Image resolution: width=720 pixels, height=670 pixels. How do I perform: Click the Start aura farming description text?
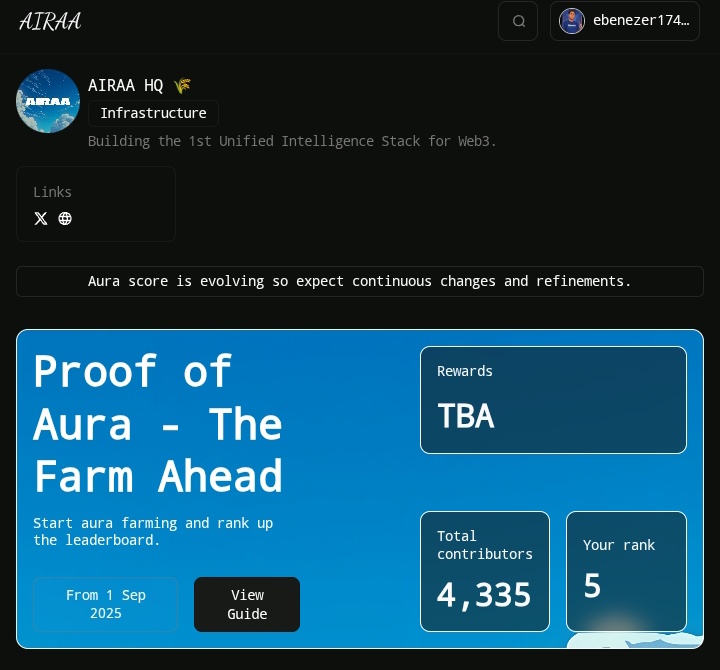coord(153,531)
